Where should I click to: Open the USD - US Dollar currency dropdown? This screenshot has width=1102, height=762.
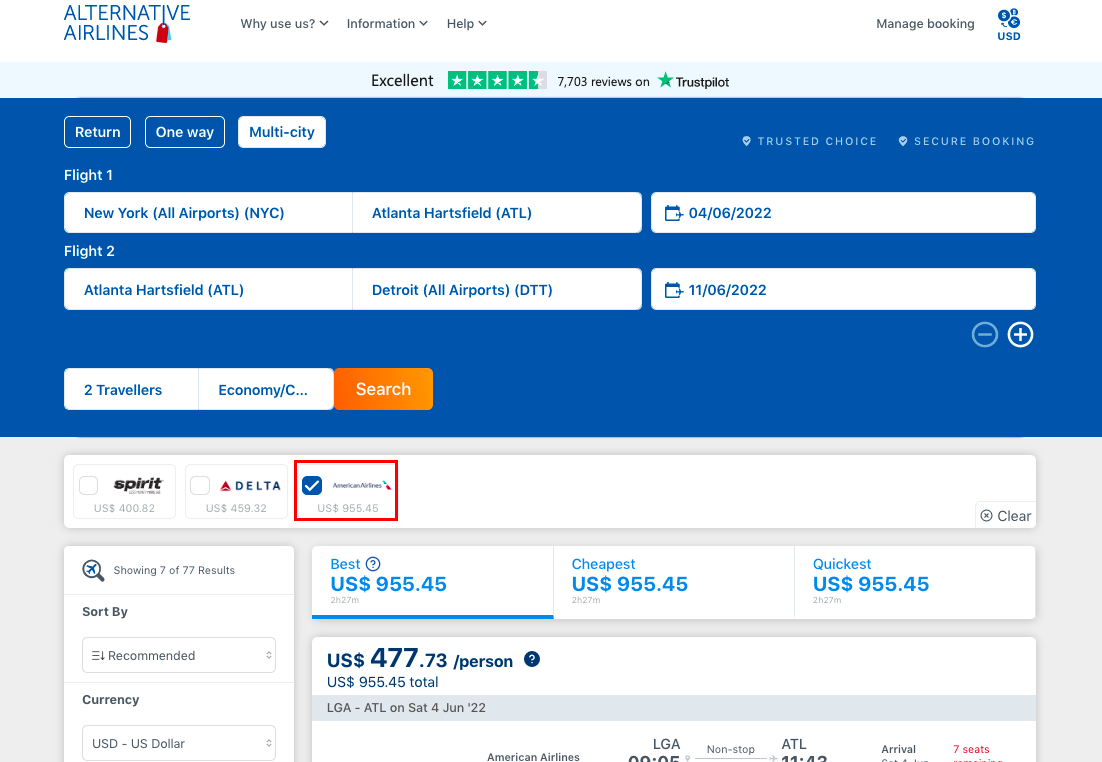179,743
